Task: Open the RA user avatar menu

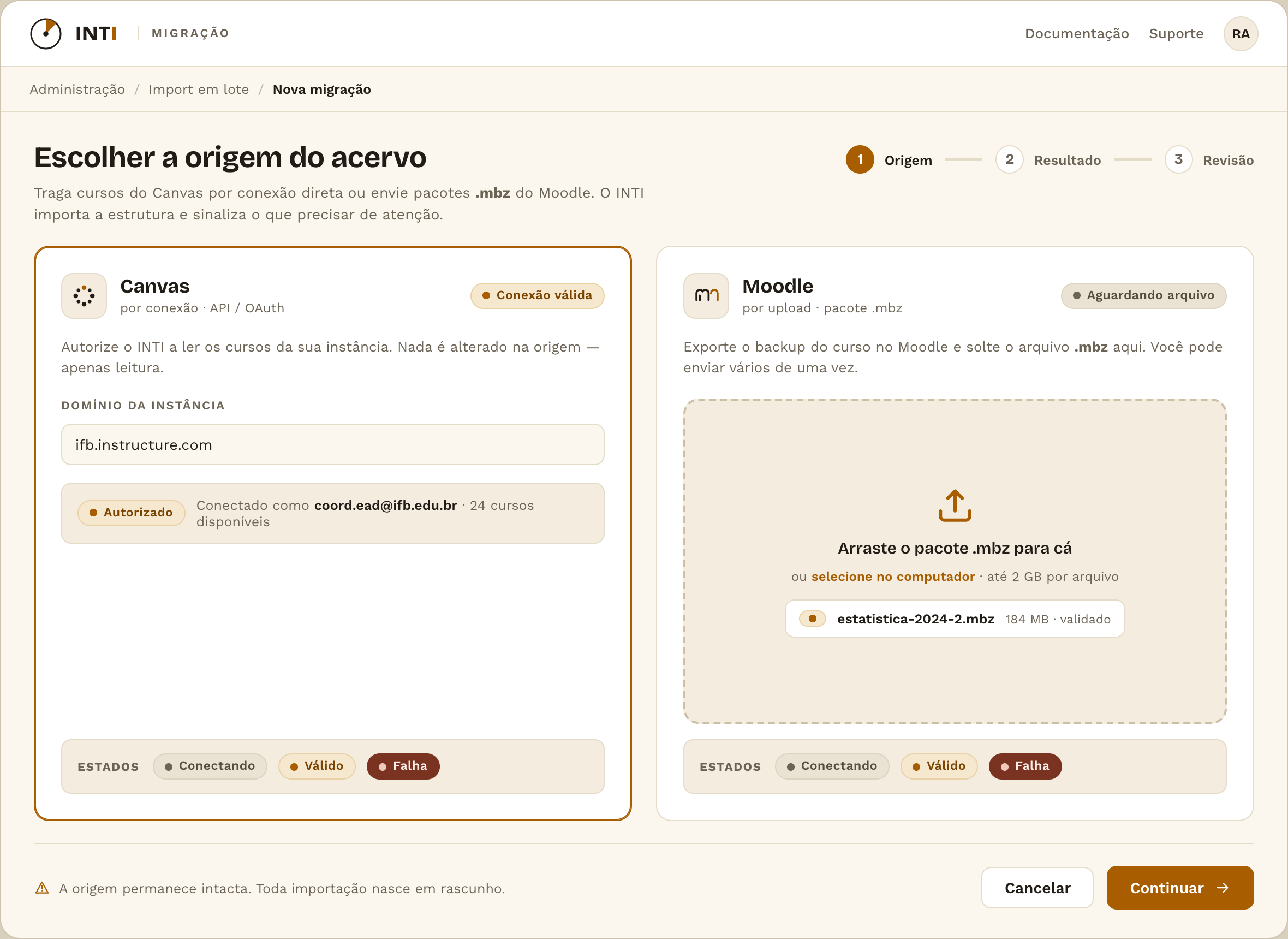Action: click(1241, 34)
